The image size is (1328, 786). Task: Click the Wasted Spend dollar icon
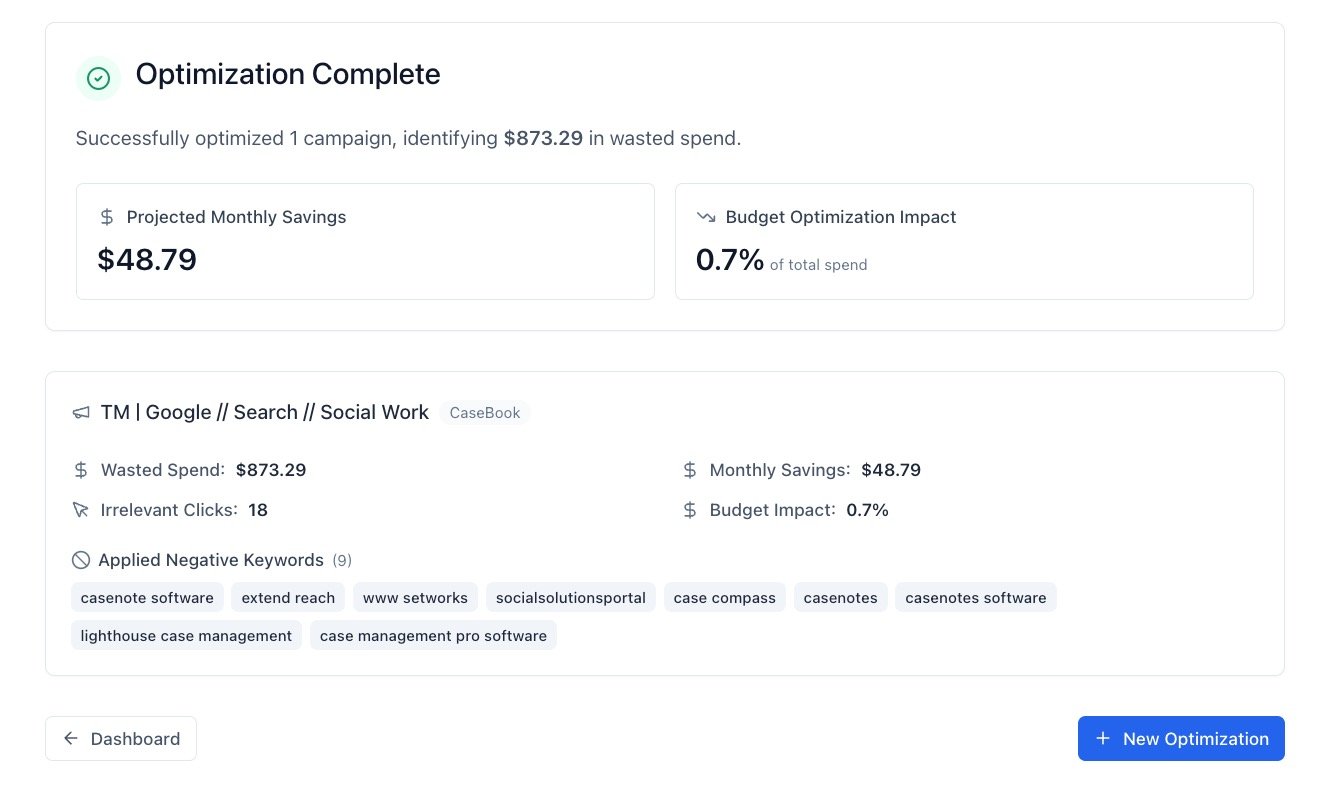pyautogui.click(x=81, y=470)
